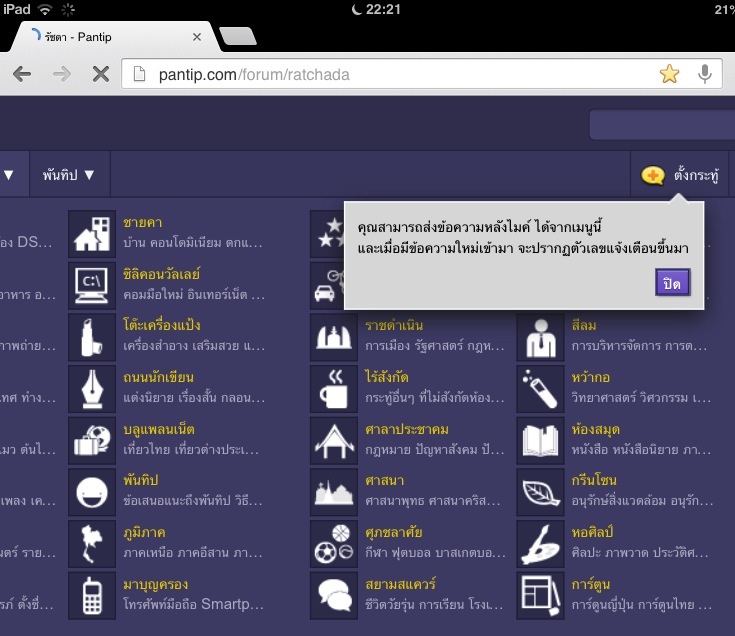Image resolution: width=735 pixels, height=636 pixels.
Task: Click the ตั้งกระทู้ new topic button
Action: tap(680, 175)
